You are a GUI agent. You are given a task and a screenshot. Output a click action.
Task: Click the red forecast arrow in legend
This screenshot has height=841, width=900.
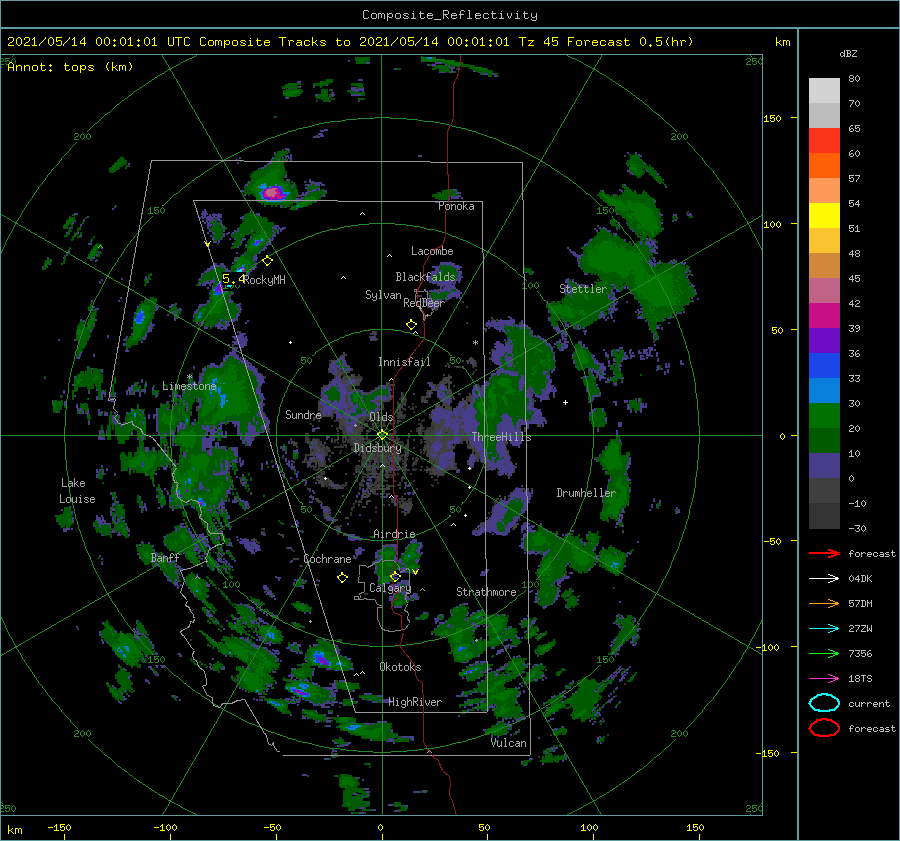pos(824,553)
